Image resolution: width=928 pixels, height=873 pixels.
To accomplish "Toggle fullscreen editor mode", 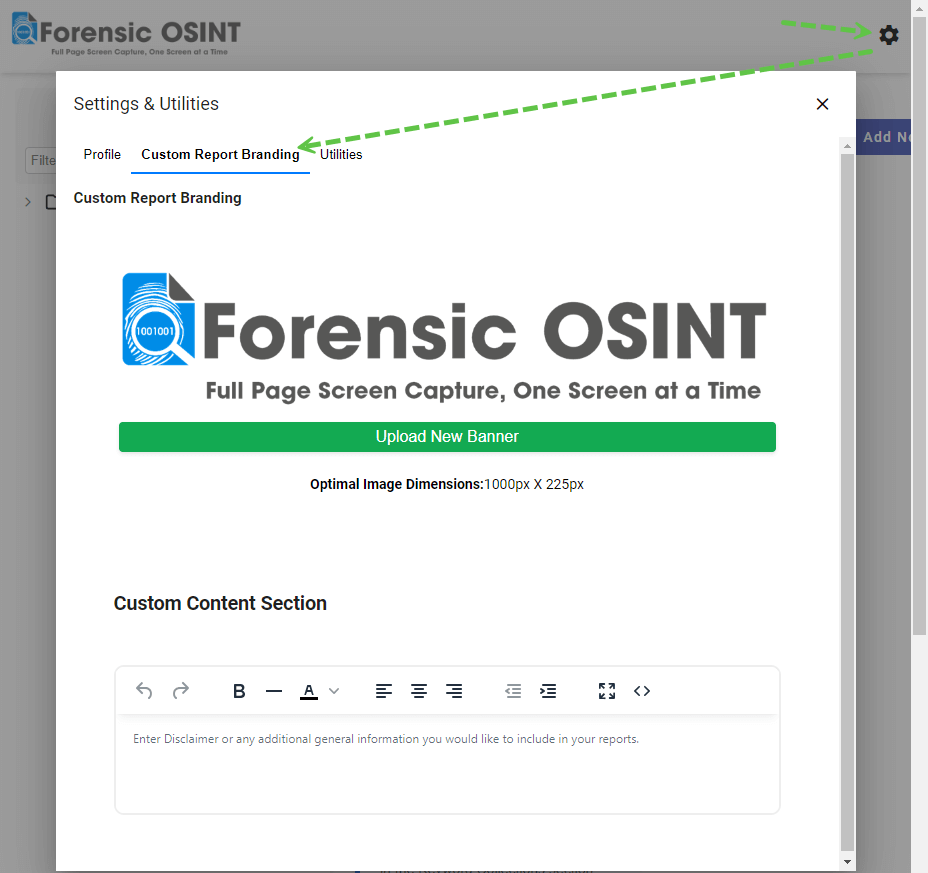I will click(607, 691).
